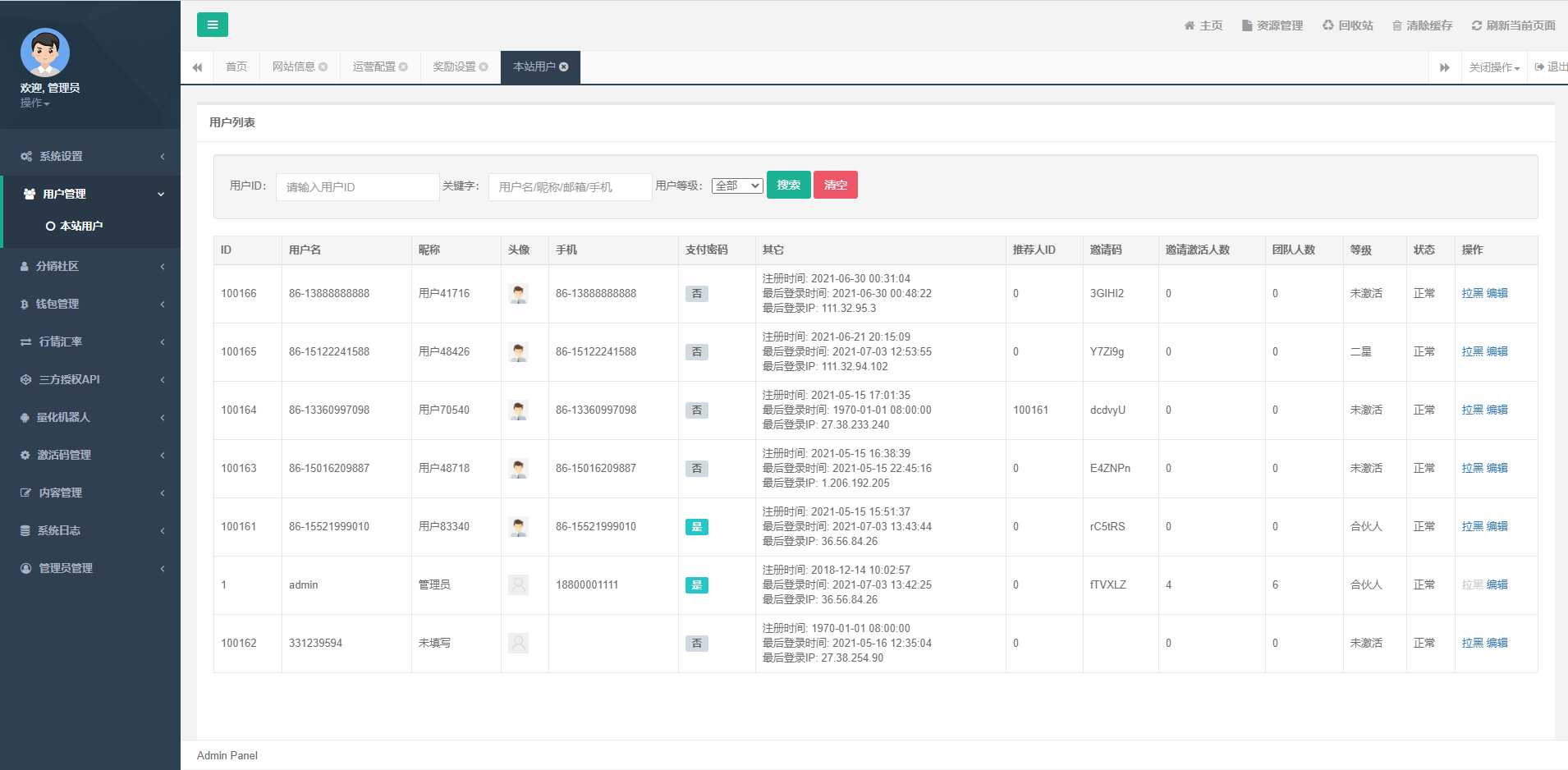Open the 回收站 recycle bin
Image resolution: width=1568 pixels, height=770 pixels.
(x=1347, y=25)
